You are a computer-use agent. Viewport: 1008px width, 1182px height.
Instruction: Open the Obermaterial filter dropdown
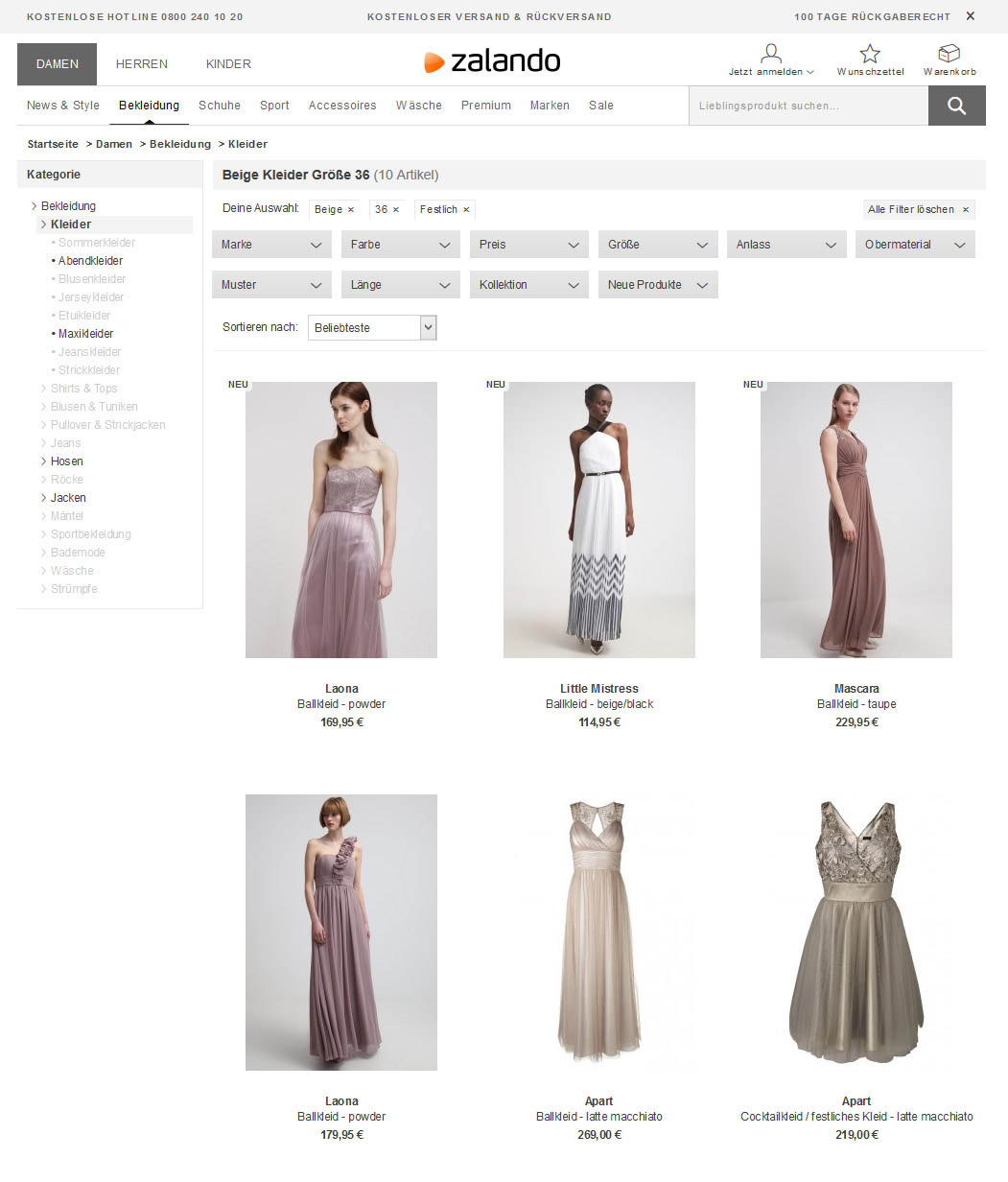[x=915, y=245]
